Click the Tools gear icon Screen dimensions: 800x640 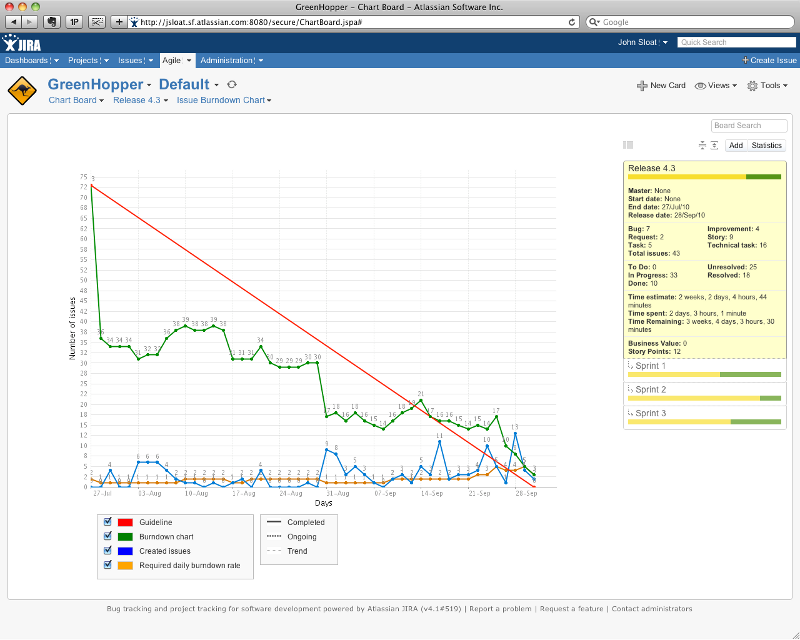(752, 86)
